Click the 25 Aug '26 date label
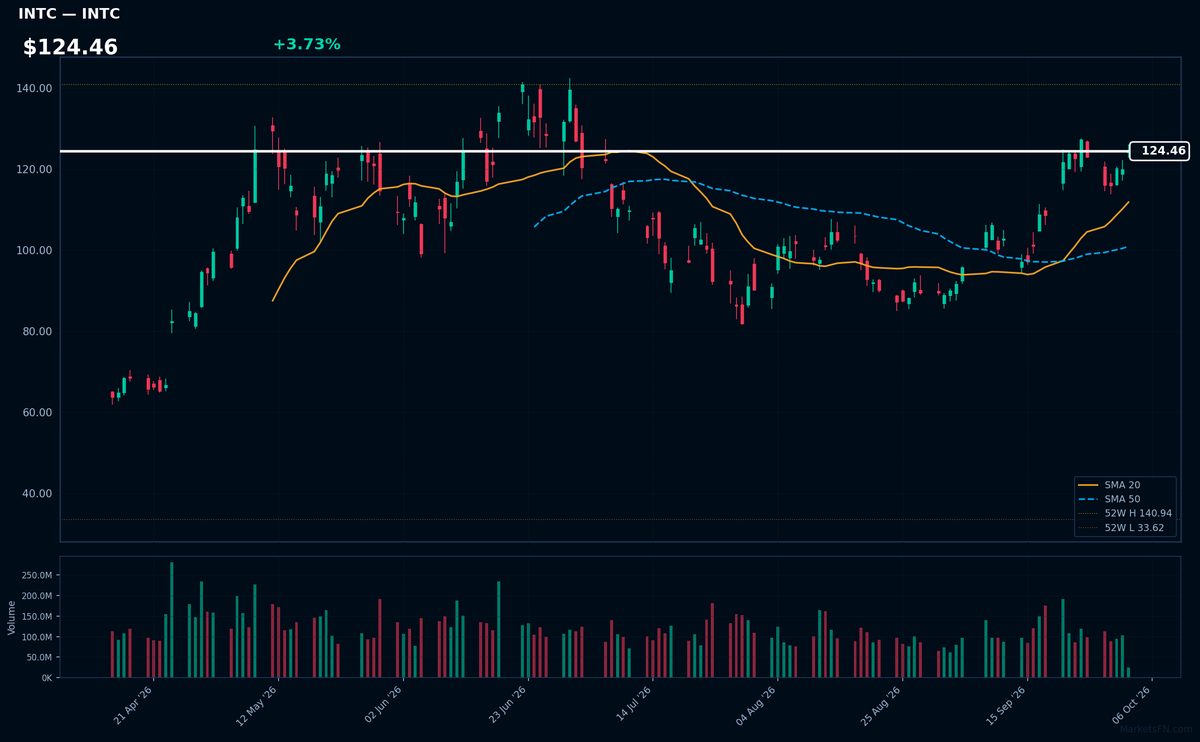 tap(883, 706)
